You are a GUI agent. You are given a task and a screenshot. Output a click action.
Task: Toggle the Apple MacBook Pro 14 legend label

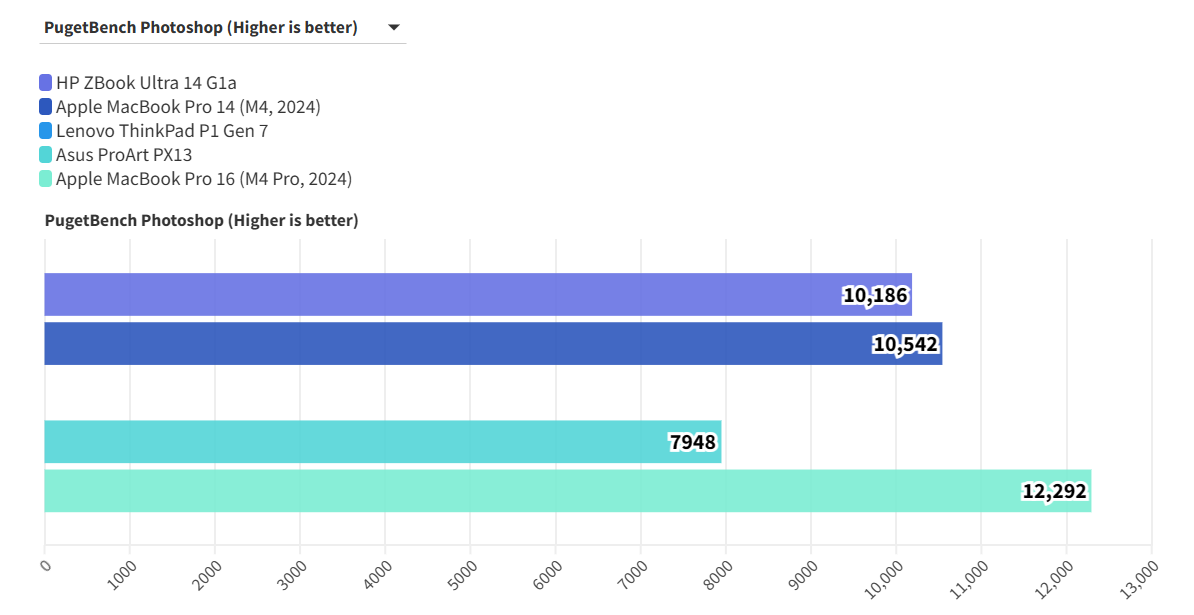[188, 106]
